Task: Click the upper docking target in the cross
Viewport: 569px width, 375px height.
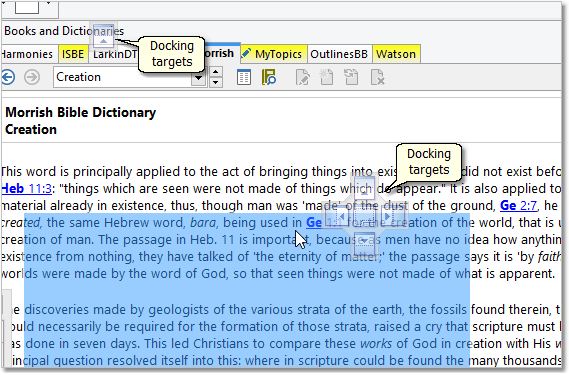Action: tap(364, 189)
